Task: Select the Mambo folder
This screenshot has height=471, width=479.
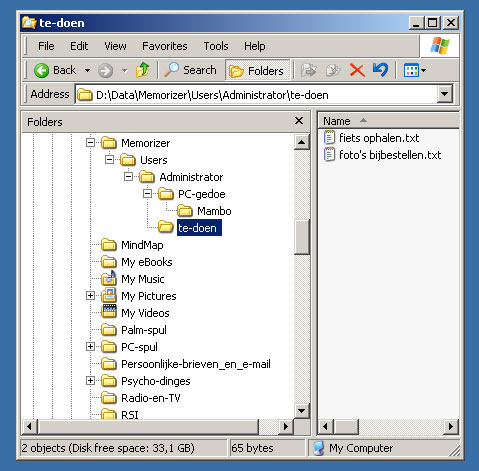Action: point(214,211)
